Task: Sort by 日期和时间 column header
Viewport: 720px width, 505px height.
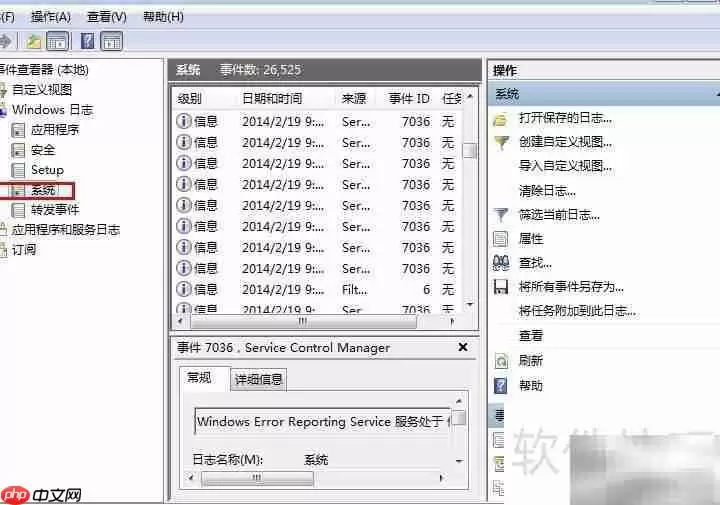Action: [x=272, y=99]
